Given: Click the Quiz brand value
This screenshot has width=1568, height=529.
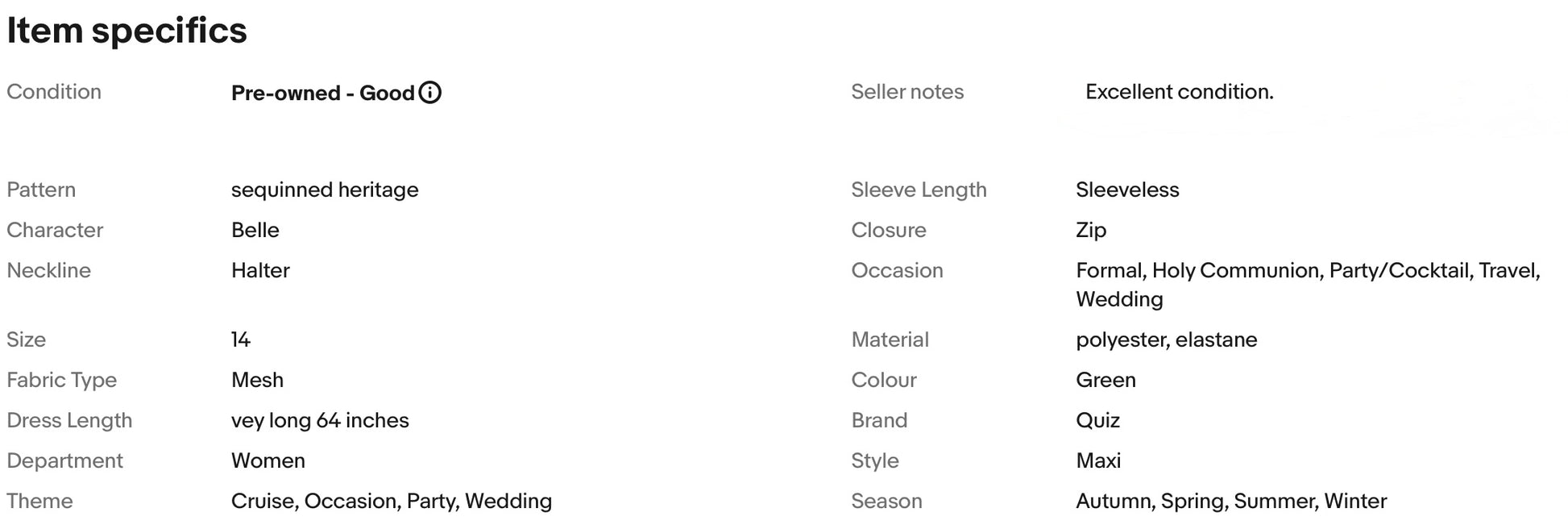Looking at the screenshot, I should pyautogui.click(x=1097, y=420).
